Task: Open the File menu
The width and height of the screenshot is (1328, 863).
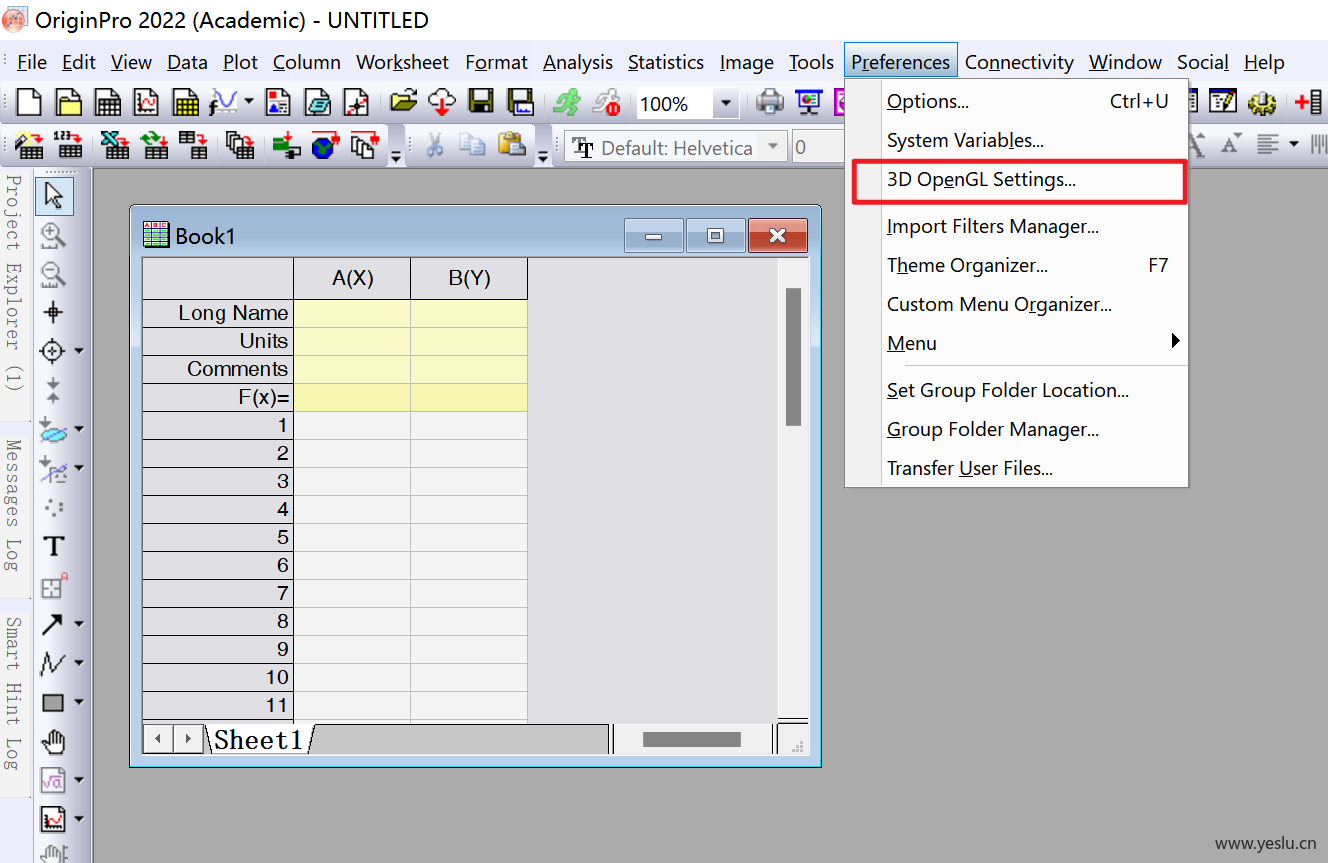Action: (x=32, y=62)
